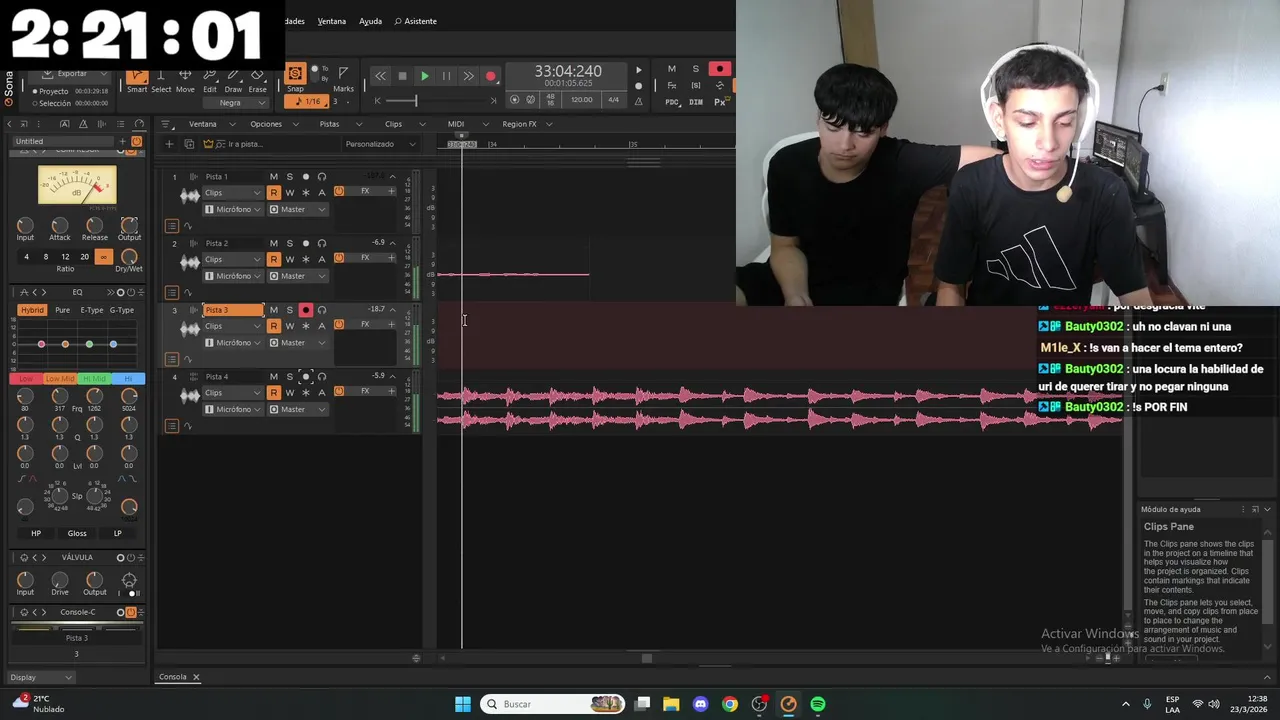1280x720 pixels.
Task: Toggle the DIM solo button
Action: (x=695, y=102)
